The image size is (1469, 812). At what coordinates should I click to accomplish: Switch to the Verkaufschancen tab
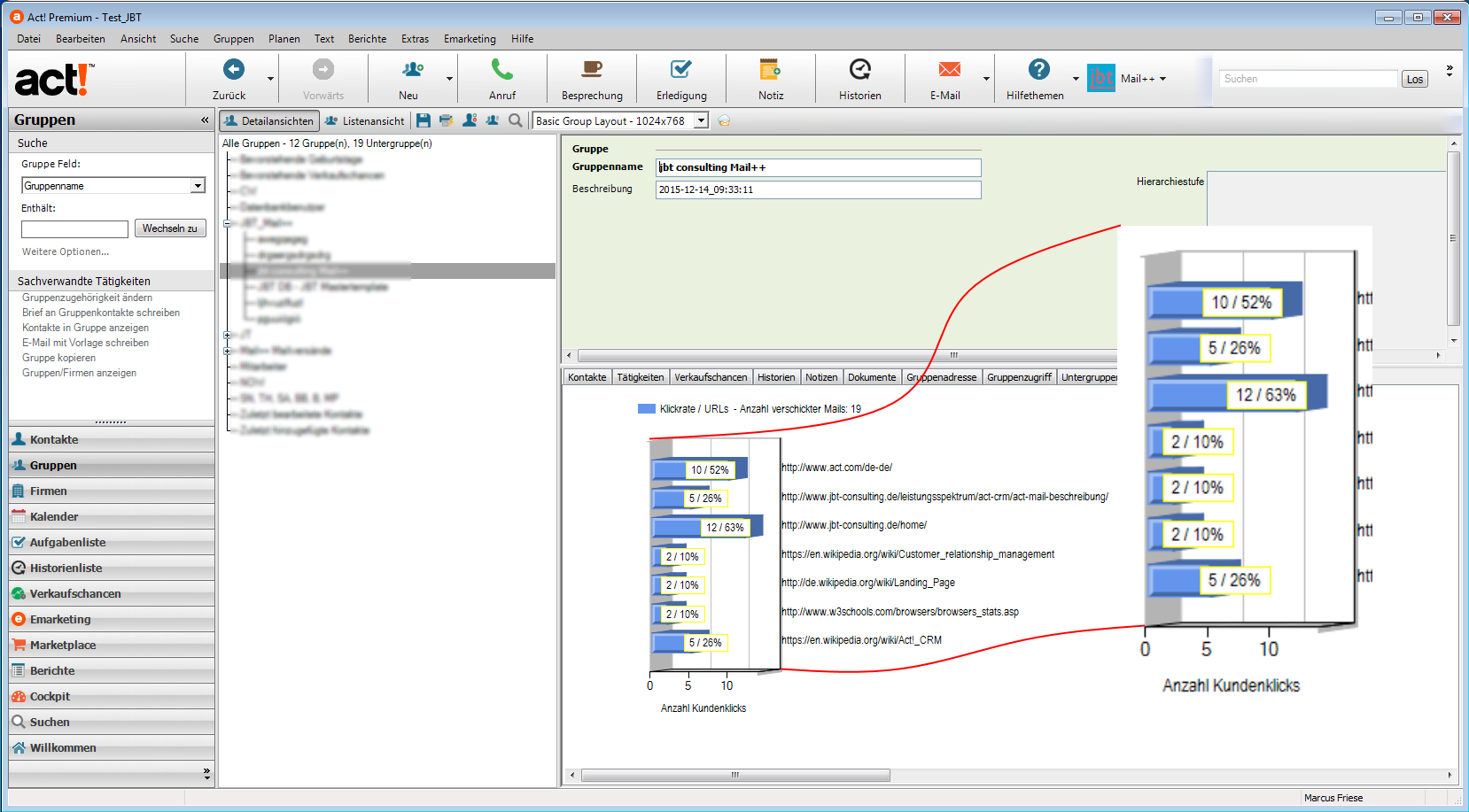click(711, 377)
